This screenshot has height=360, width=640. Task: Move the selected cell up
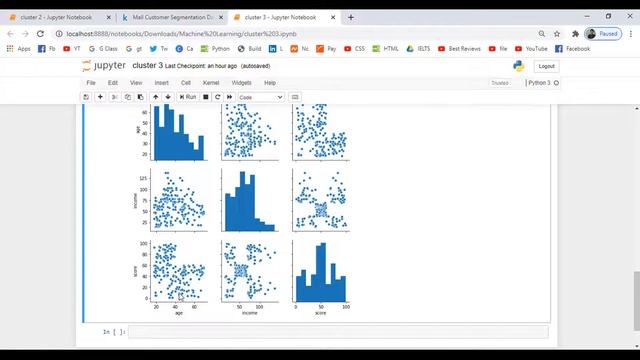(156, 97)
